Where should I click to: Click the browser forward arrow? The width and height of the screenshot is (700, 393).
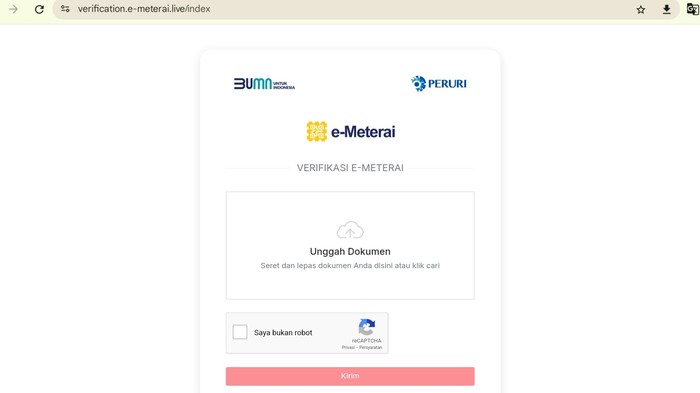pos(13,9)
